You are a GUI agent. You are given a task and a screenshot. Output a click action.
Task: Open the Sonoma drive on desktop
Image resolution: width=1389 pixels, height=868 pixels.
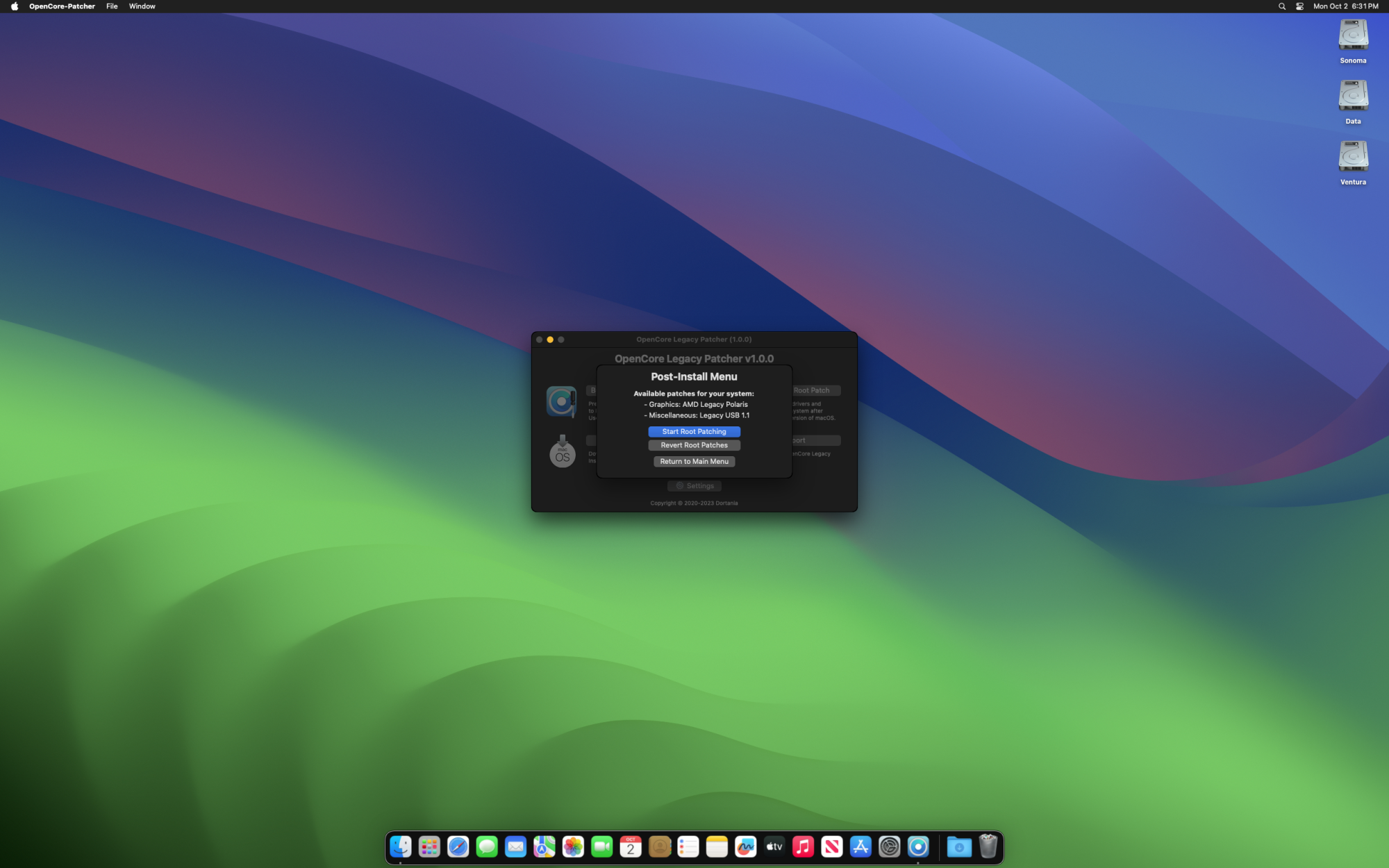[x=1352, y=35]
